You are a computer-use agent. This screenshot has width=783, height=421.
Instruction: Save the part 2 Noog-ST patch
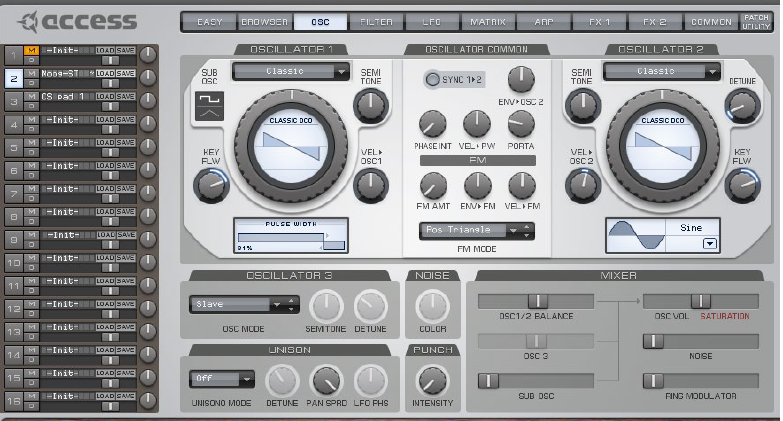(126, 73)
